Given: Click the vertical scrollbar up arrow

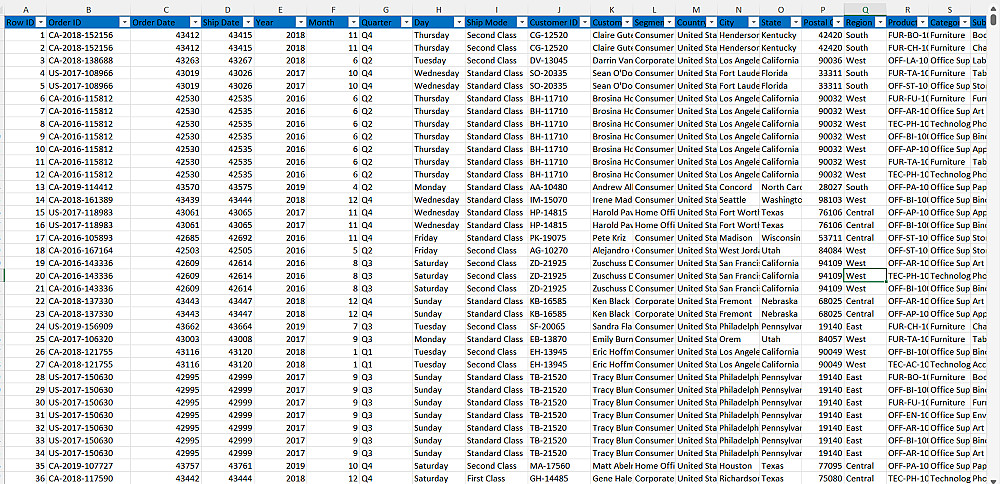Looking at the screenshot, I should tap(994, 10).
